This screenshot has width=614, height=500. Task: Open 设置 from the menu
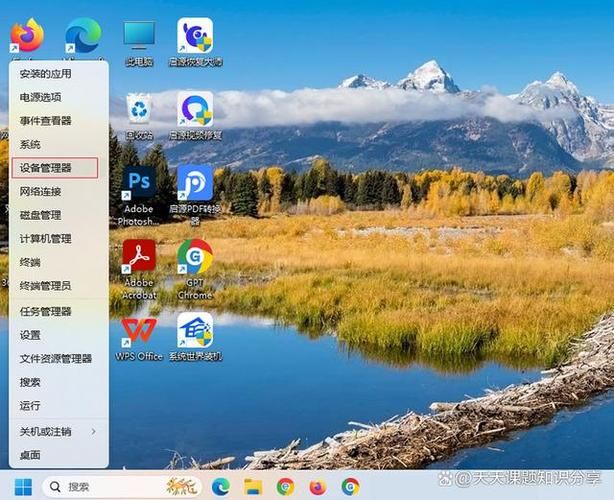point(59,335)
